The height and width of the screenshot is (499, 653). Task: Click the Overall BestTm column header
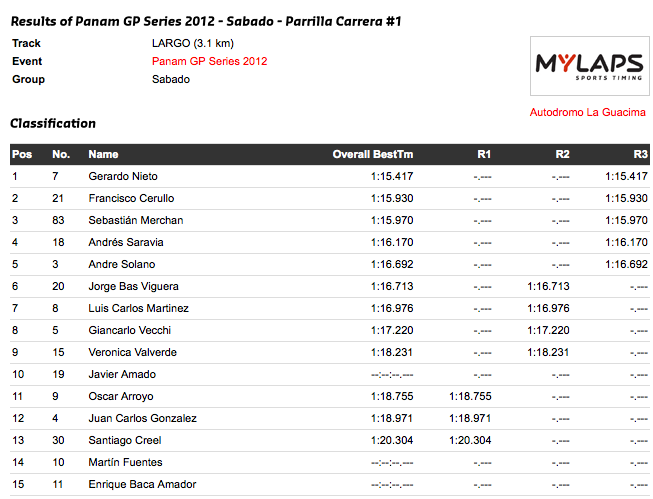pyautogui.click(x=373, y=155)
